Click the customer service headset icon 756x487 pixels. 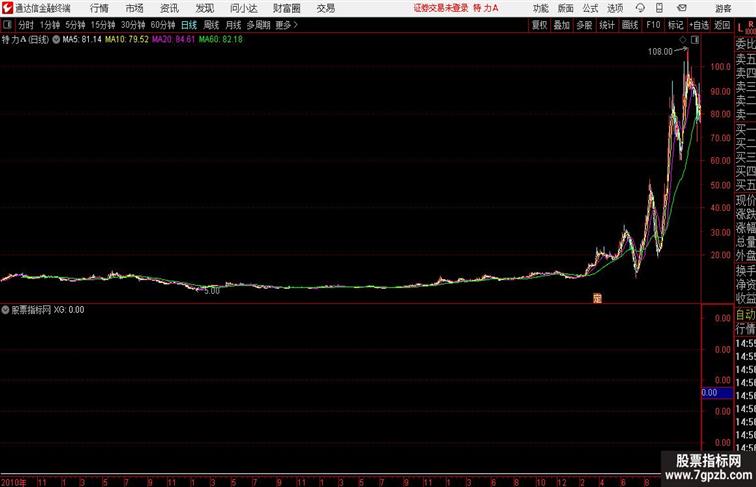point(640,8)
